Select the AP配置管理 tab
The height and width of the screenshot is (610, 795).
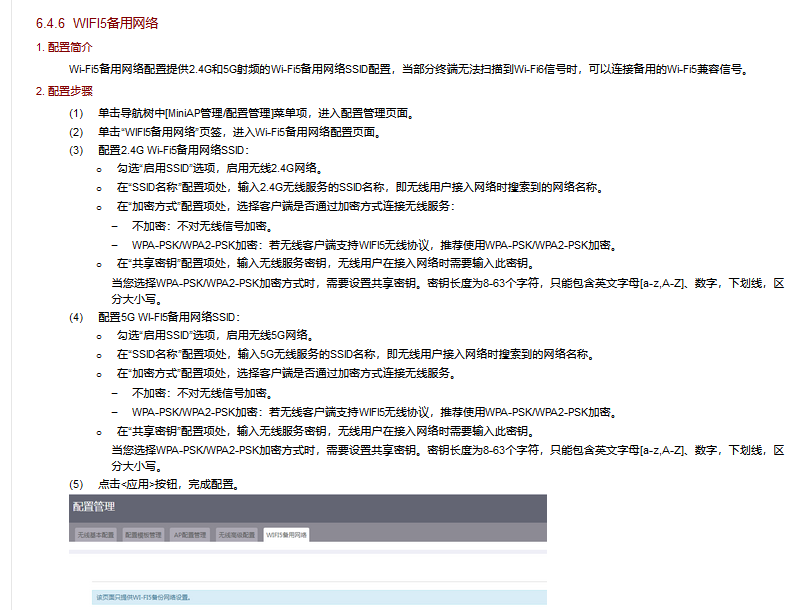(x=190, y=535)
